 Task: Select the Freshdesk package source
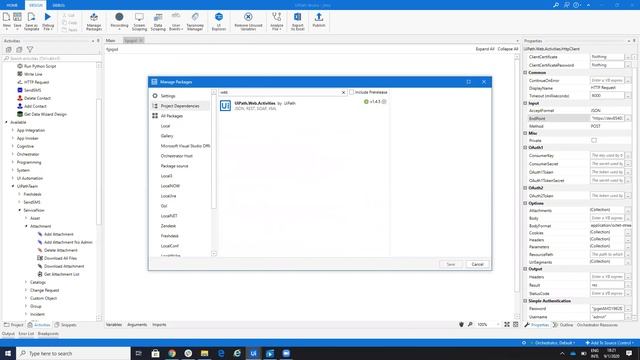(169, 236)
